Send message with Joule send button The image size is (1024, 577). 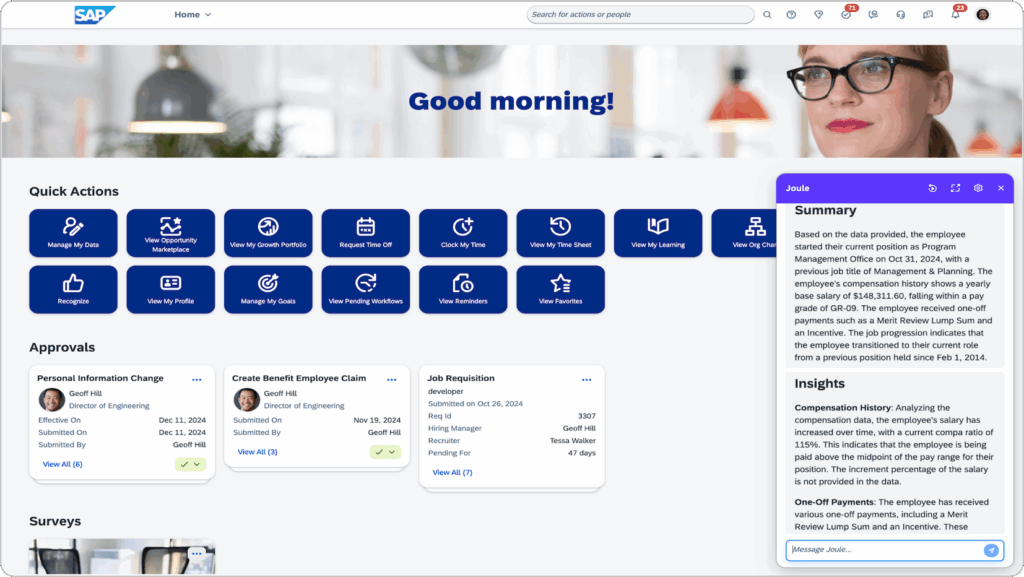click(x=991, y=550)
